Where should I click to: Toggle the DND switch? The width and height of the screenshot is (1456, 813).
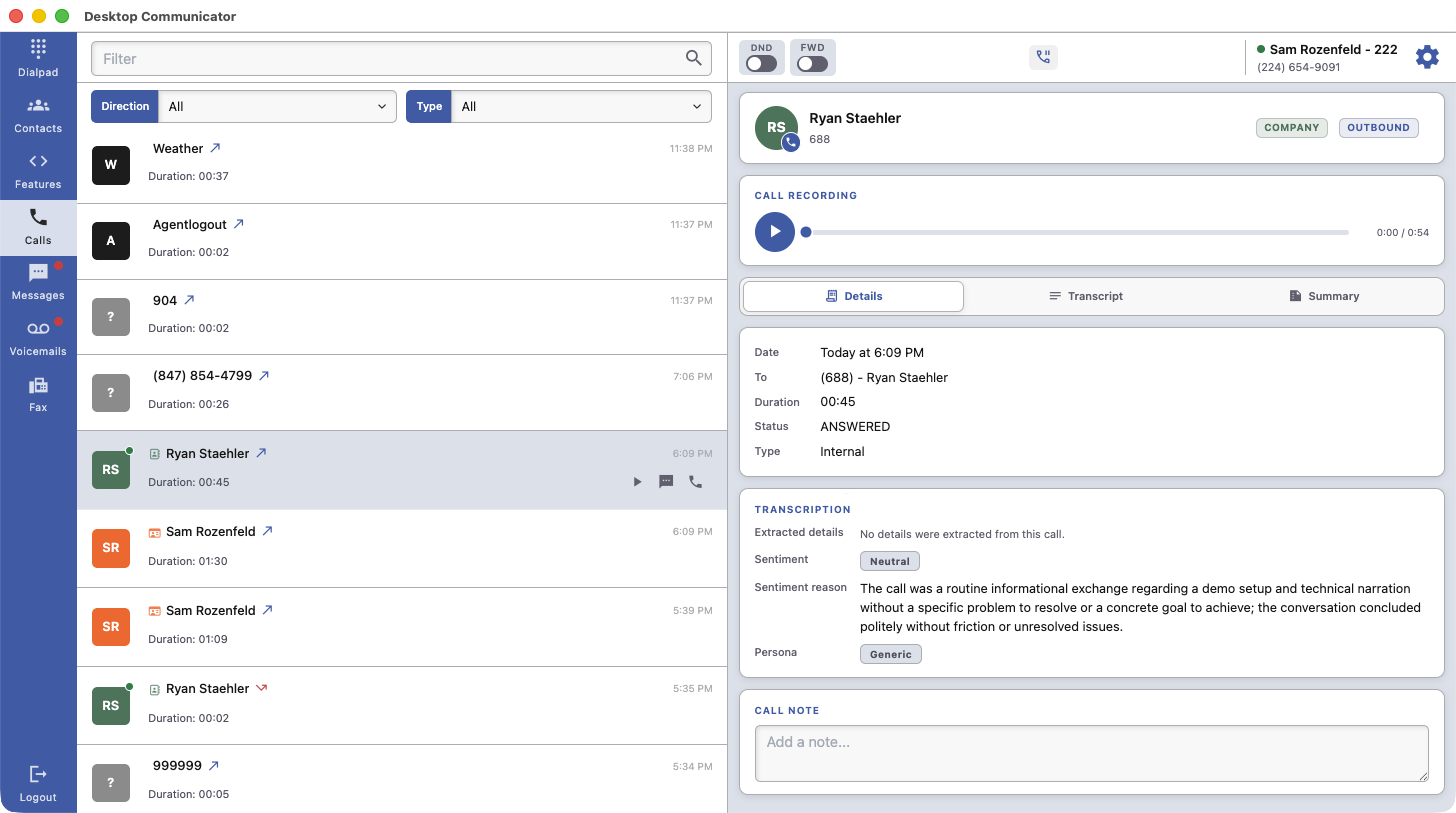click(761, 64)
